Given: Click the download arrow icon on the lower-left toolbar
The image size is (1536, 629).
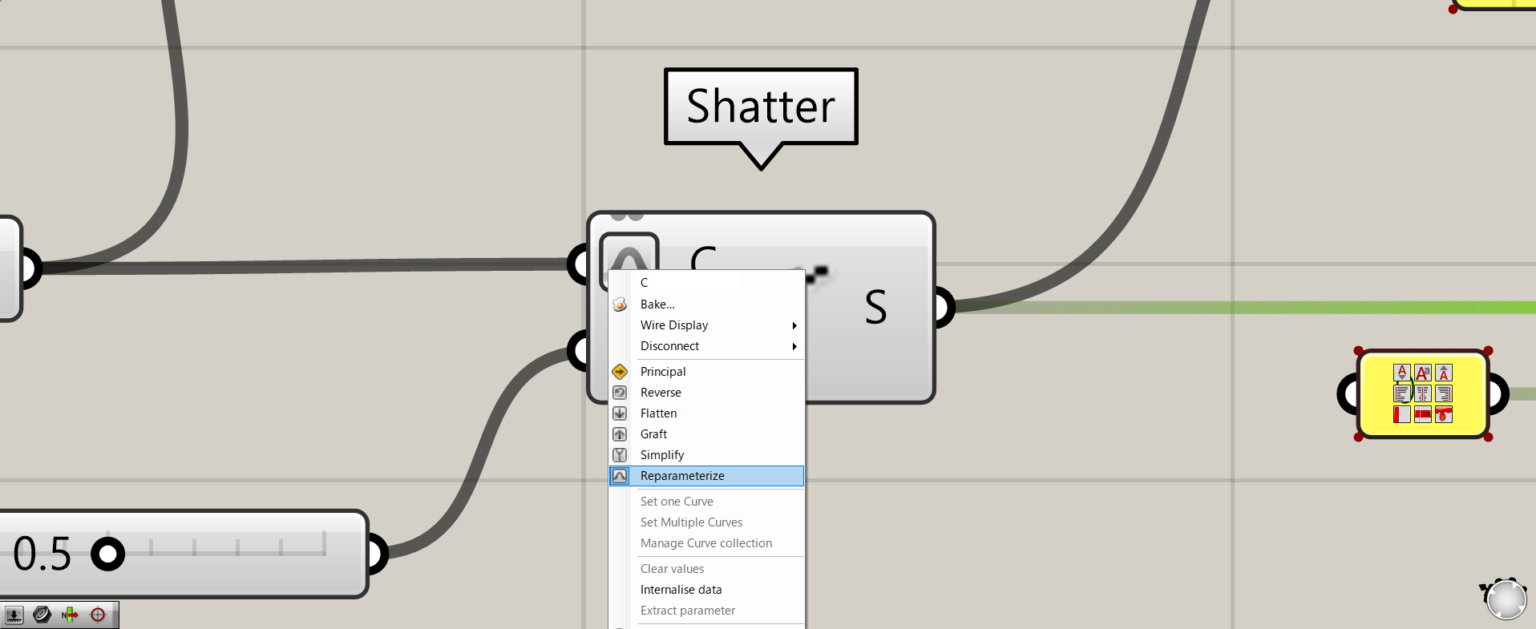Looking at the screenshot, I should 14,614.
